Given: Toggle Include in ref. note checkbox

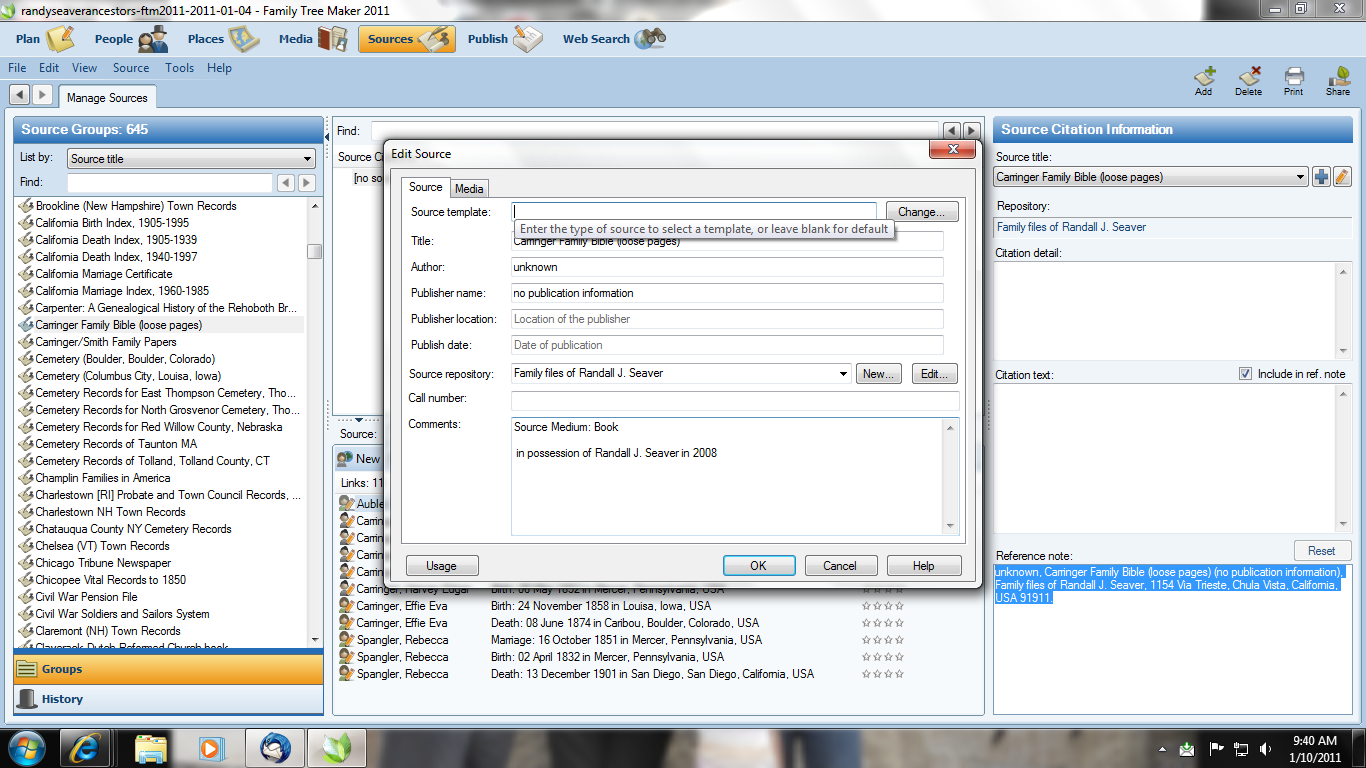Looking at the screenshot, I should click(1245, 374).
